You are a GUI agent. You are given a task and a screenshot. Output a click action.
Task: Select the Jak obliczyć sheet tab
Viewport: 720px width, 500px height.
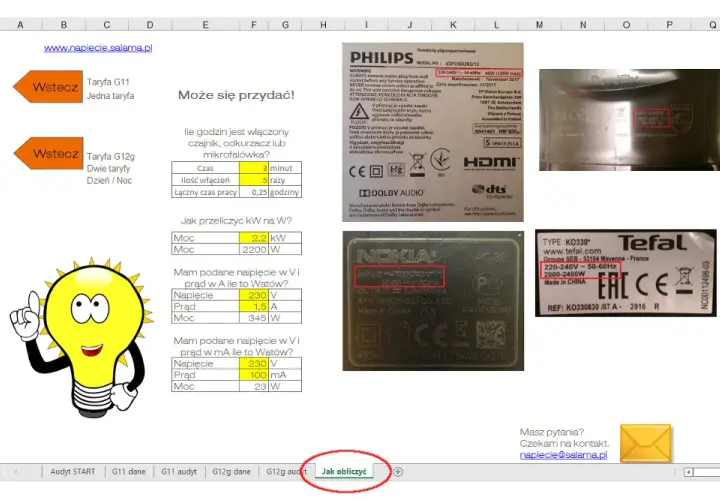(x=344, y=472)
